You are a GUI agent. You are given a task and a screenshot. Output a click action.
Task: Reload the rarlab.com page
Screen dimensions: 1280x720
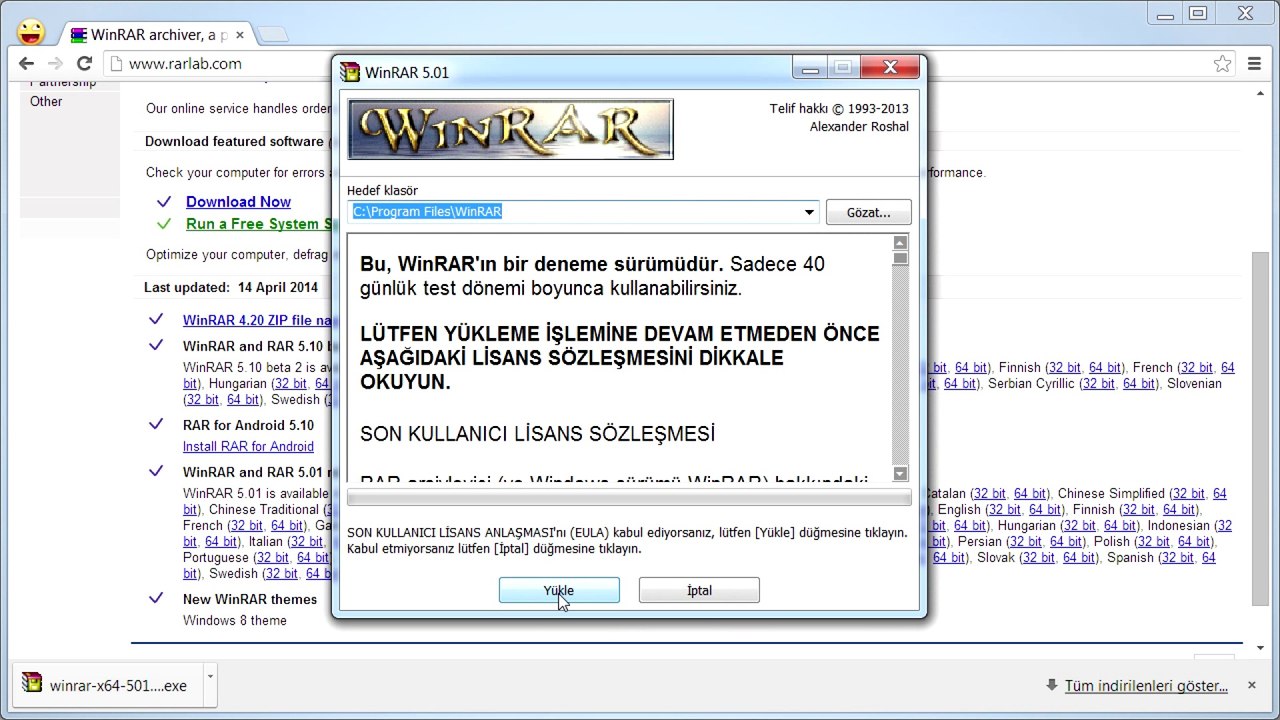(x=84, y=64)
